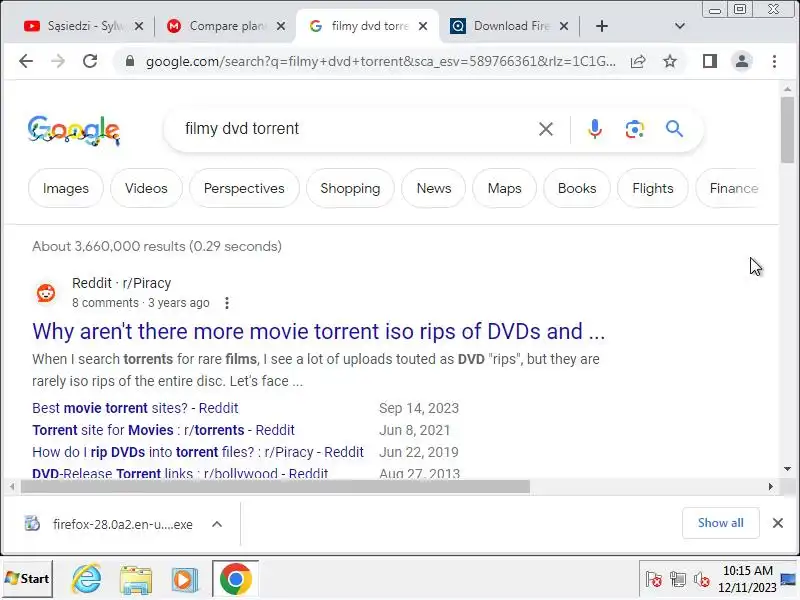This screenshot has height=600, width=800.
Task: Open 'DVD-Release Torrent links' Reddit link
Action: [x=180, y=473]
